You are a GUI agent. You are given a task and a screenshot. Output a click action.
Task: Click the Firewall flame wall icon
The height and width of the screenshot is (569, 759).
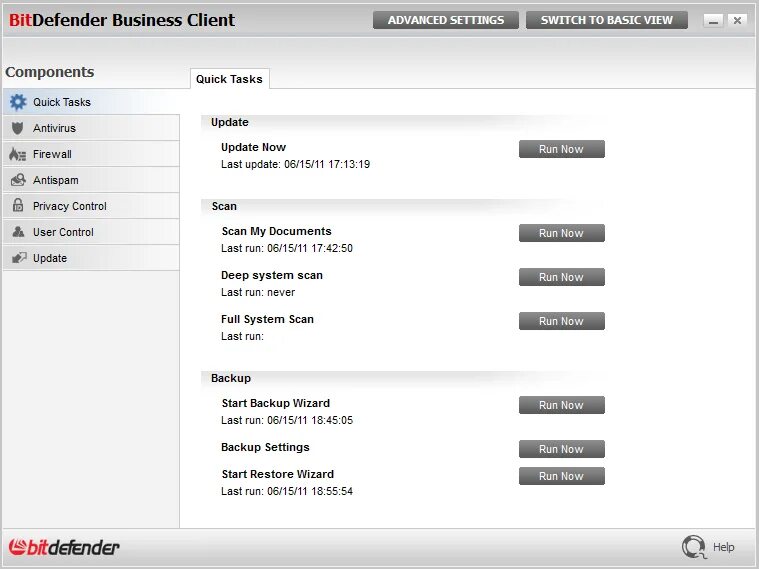[18, 154]
